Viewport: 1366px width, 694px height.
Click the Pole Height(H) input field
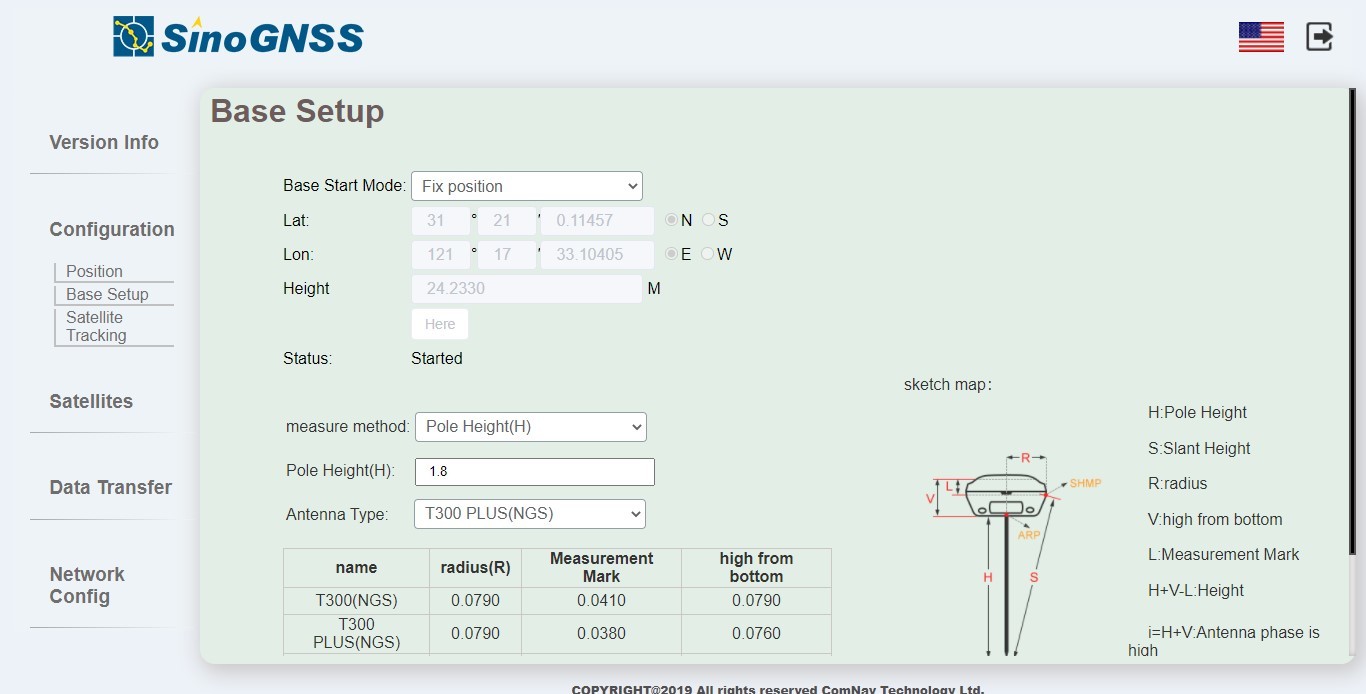(x=534, y=472)
